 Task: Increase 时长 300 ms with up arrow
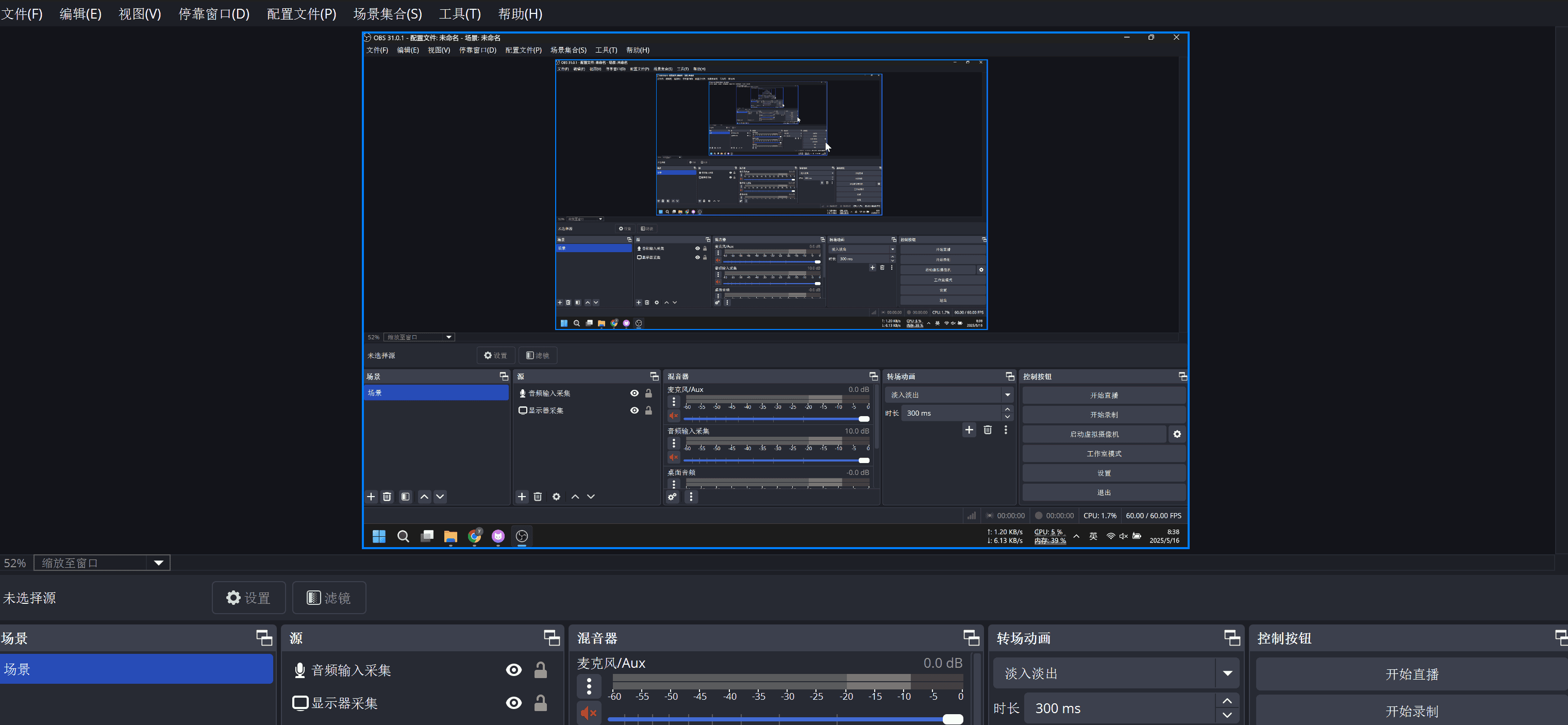1227,701
